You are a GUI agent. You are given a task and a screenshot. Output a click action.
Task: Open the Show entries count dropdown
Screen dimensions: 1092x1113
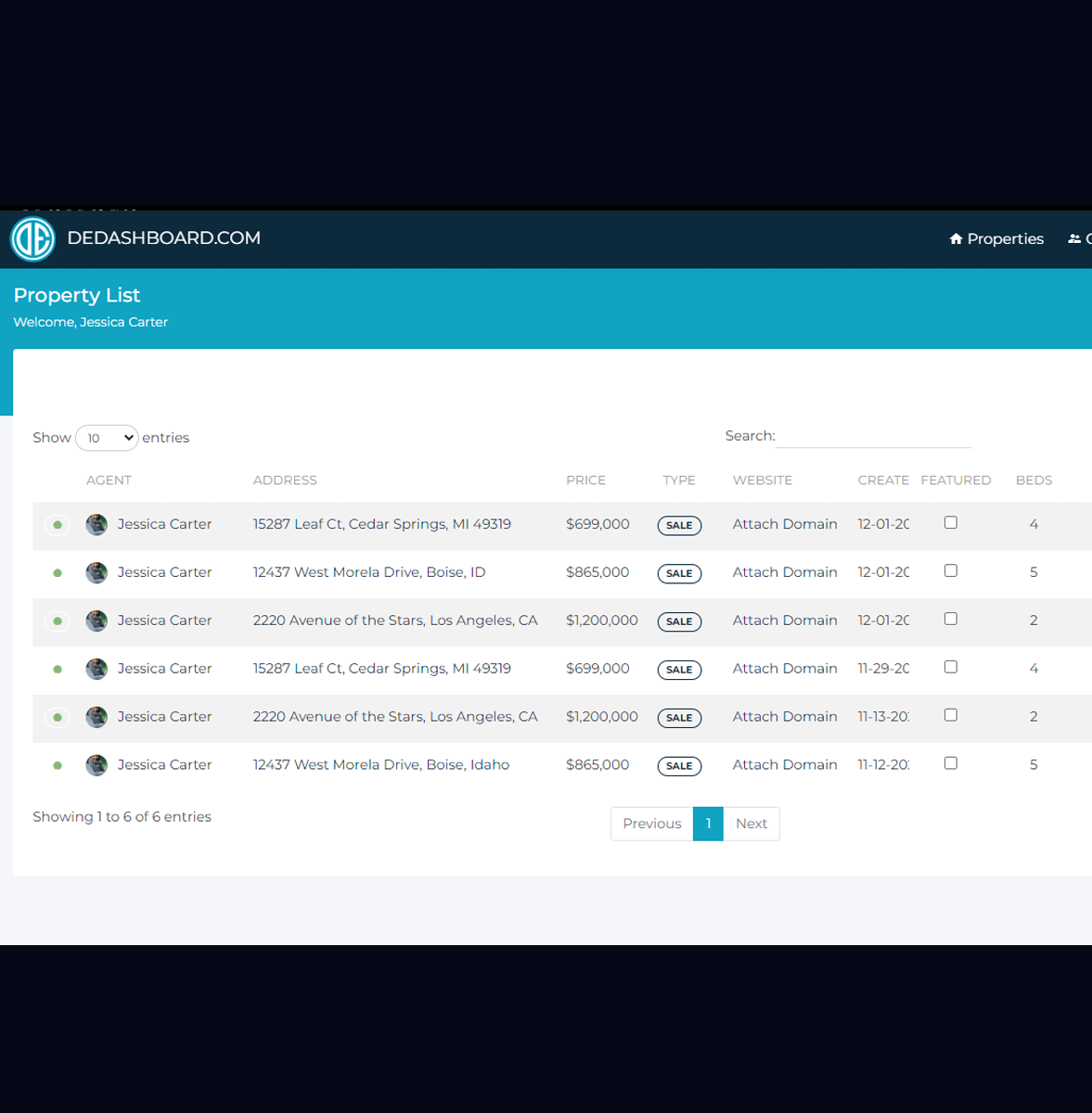point(107,438)
